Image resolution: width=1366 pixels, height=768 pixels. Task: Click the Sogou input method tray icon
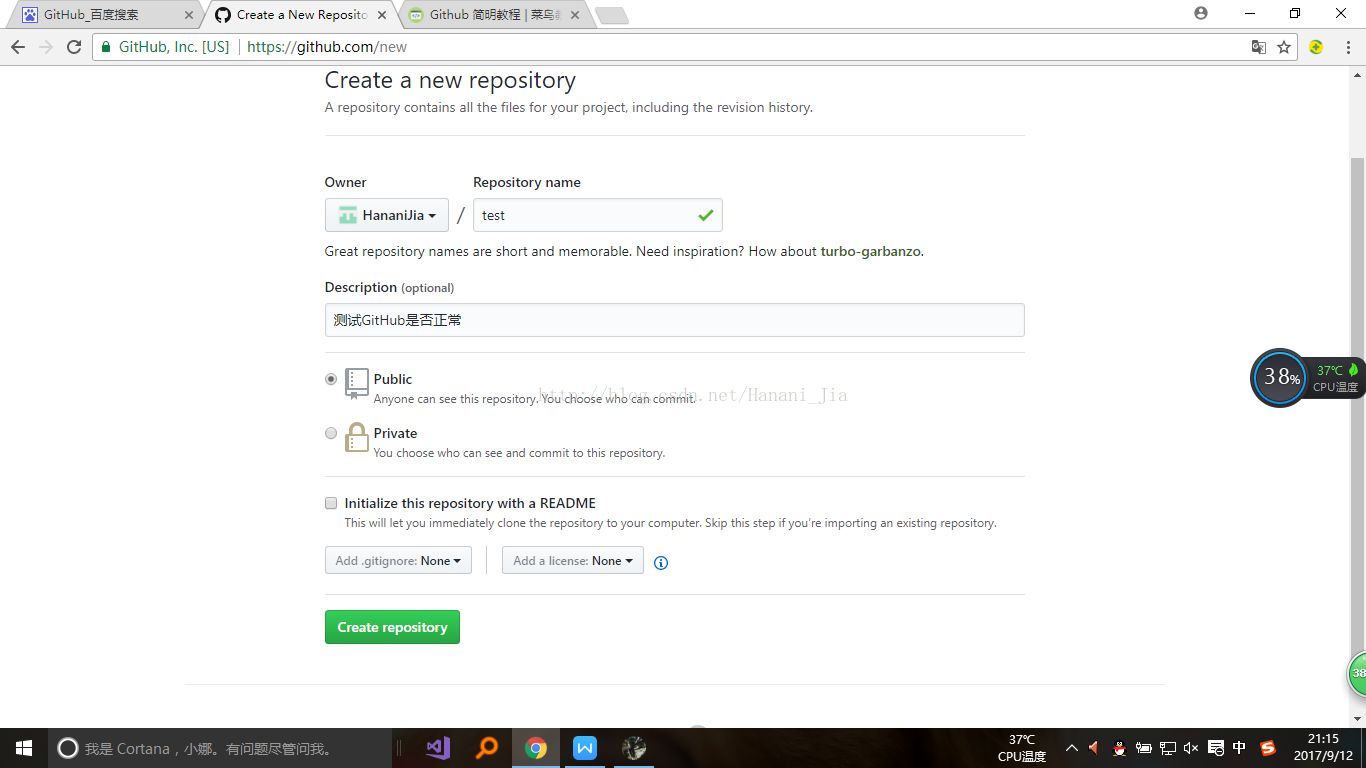[x=1268, y=748]
